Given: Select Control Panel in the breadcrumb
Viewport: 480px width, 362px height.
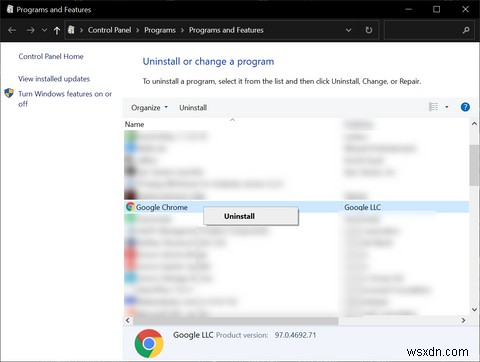Looking at the screenshot, I should point(109,30).
